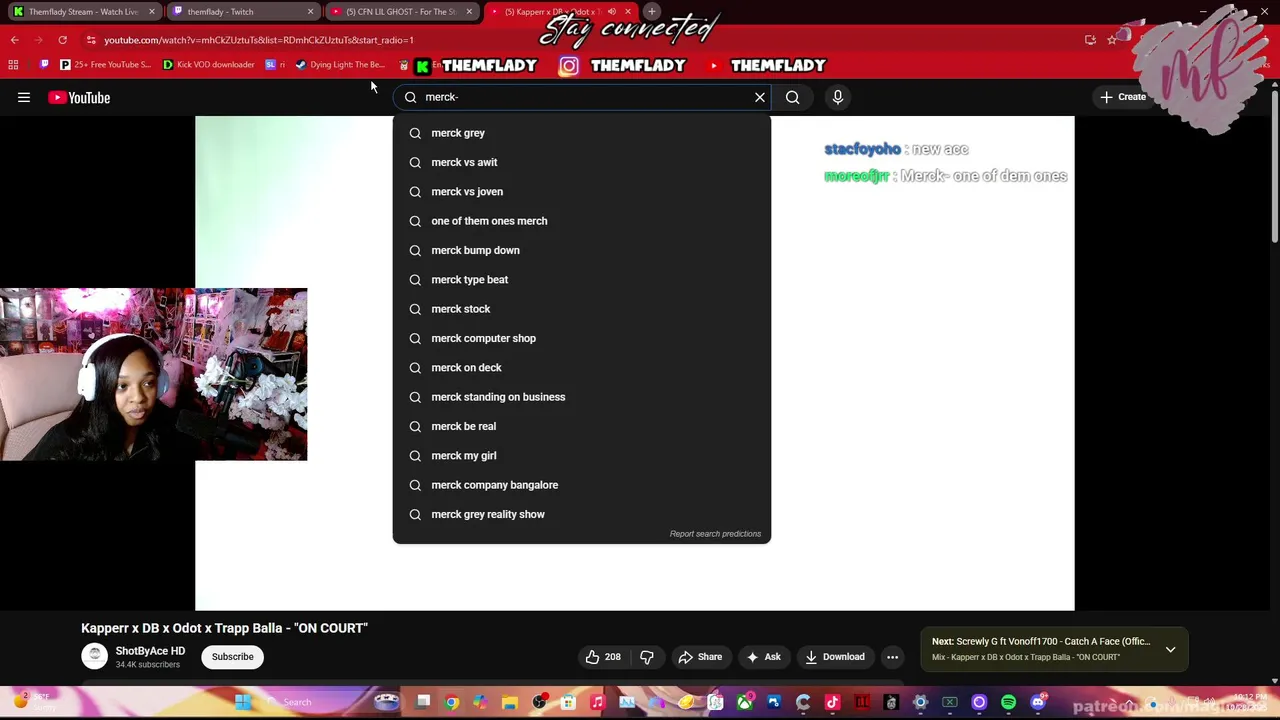Like the video with thumbs up
Viewport: 1280px width, 720px height.
(603, 657)
